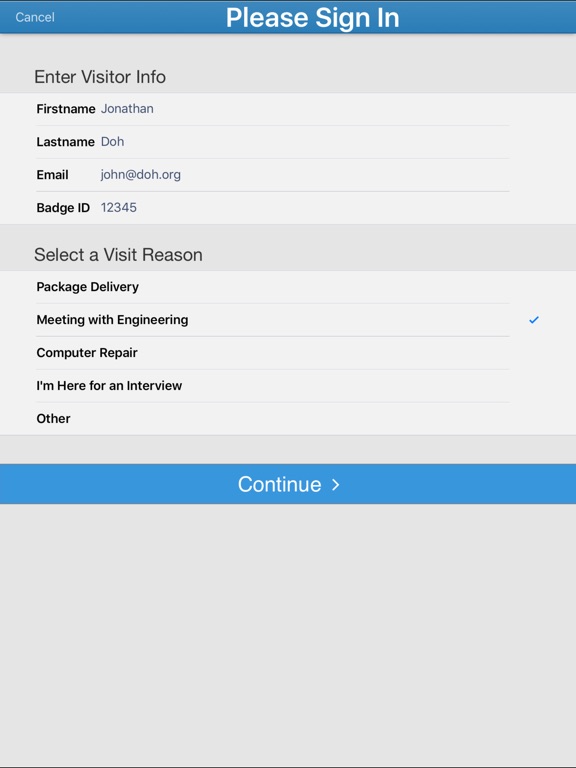This screenshot has width=576, height=768.
Task: Tap the Continue button
Action: (288, 484)
